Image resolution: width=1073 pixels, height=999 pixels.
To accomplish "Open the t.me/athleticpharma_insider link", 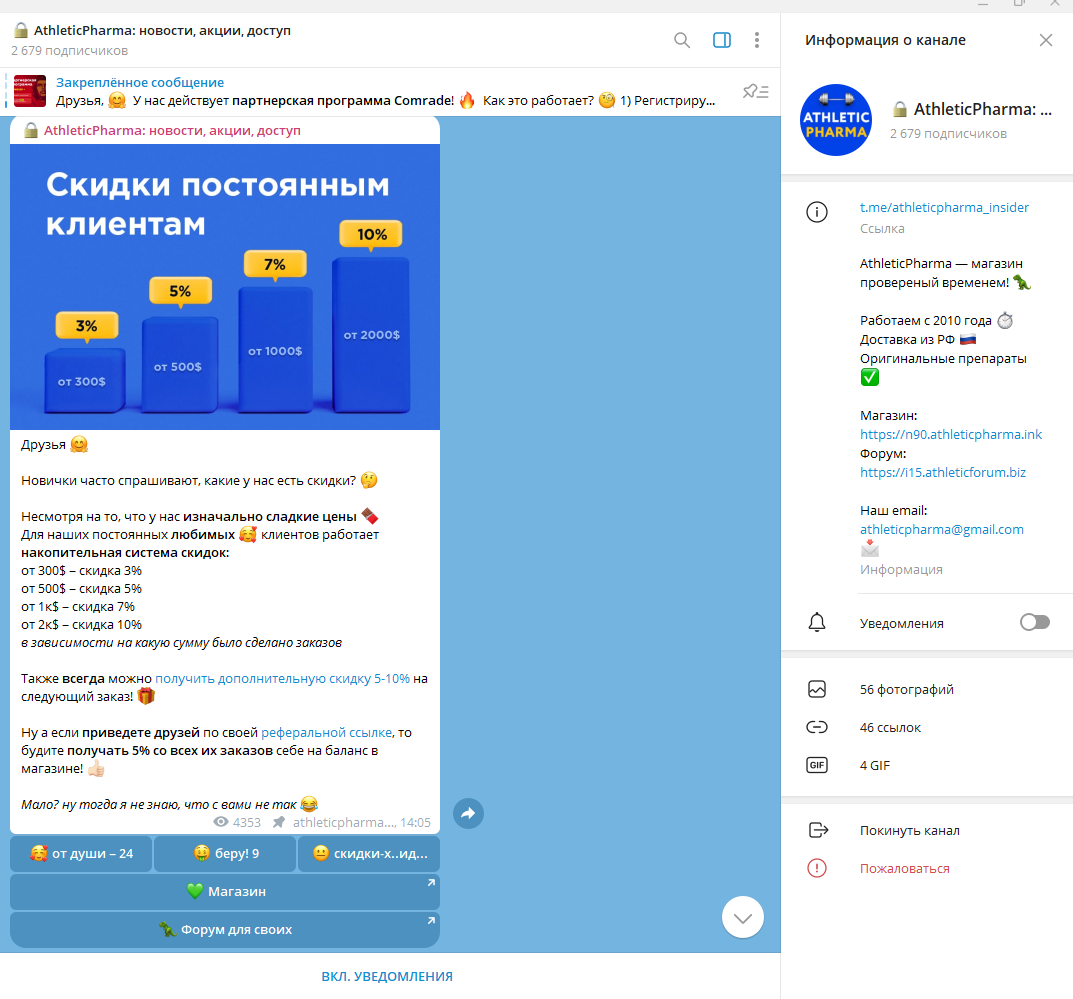I will 944,208.
